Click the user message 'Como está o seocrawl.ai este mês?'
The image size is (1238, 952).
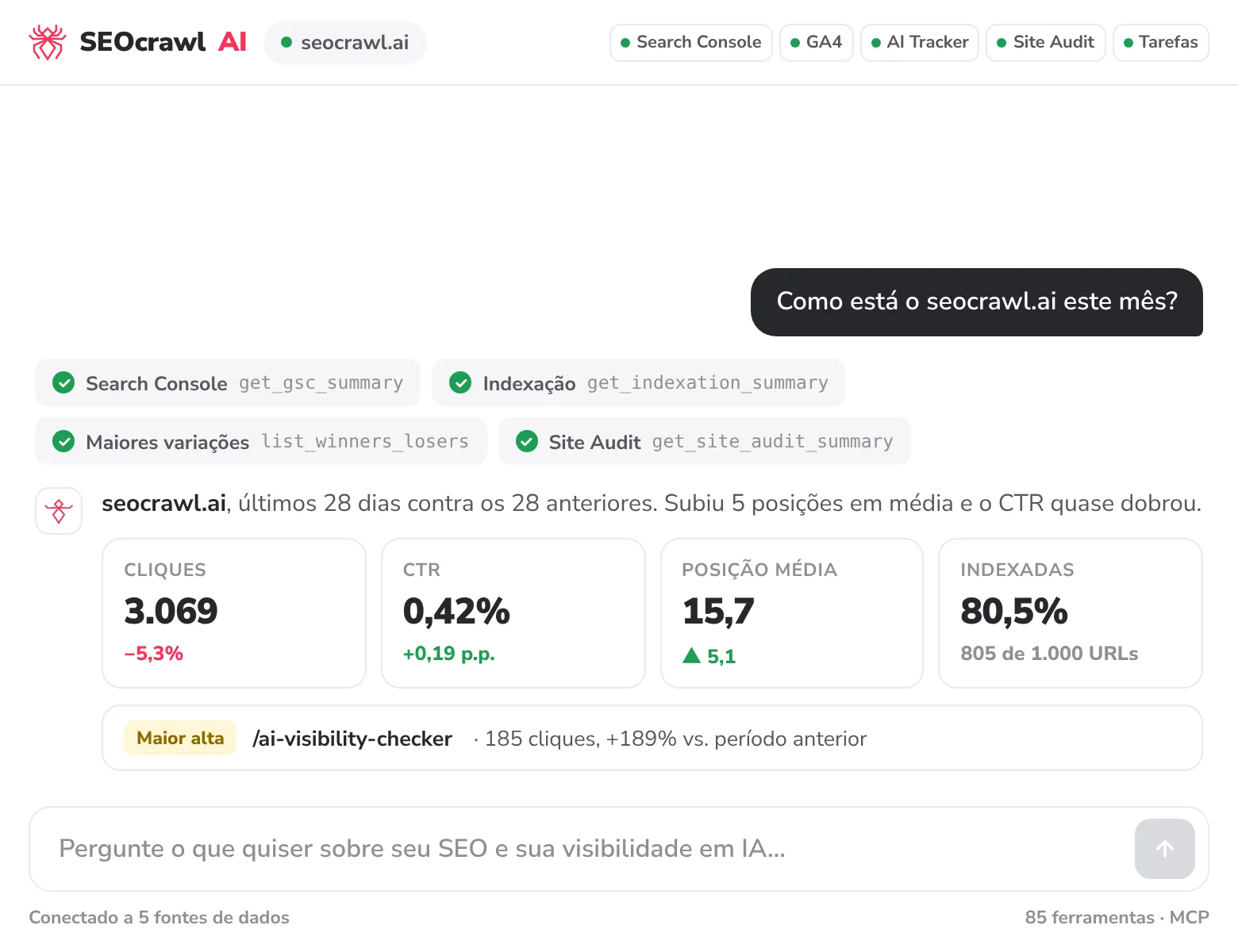pos(977,302)
